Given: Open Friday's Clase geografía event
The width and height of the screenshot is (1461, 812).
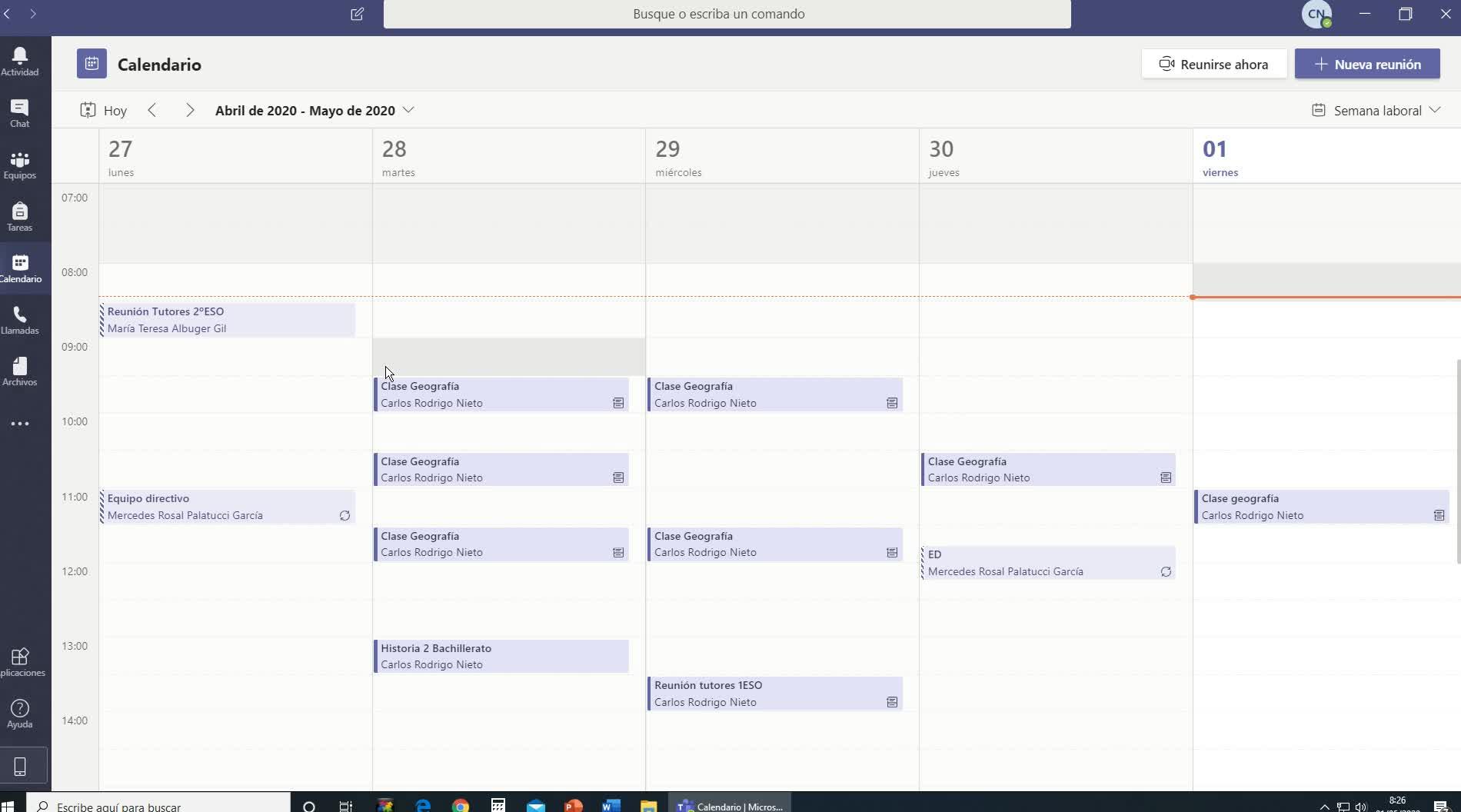Looking at the screenshot, I should tap(1322, 507).
